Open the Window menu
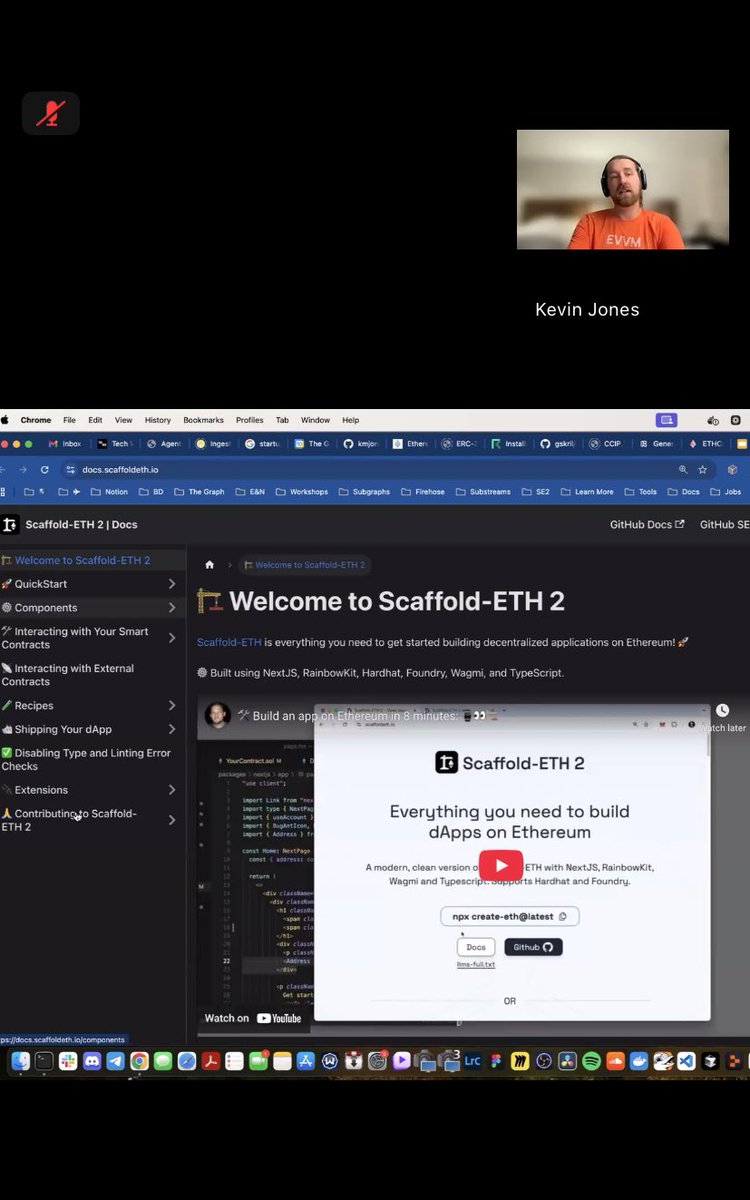This screenshot has height=1200, width=750. (315, 420)
